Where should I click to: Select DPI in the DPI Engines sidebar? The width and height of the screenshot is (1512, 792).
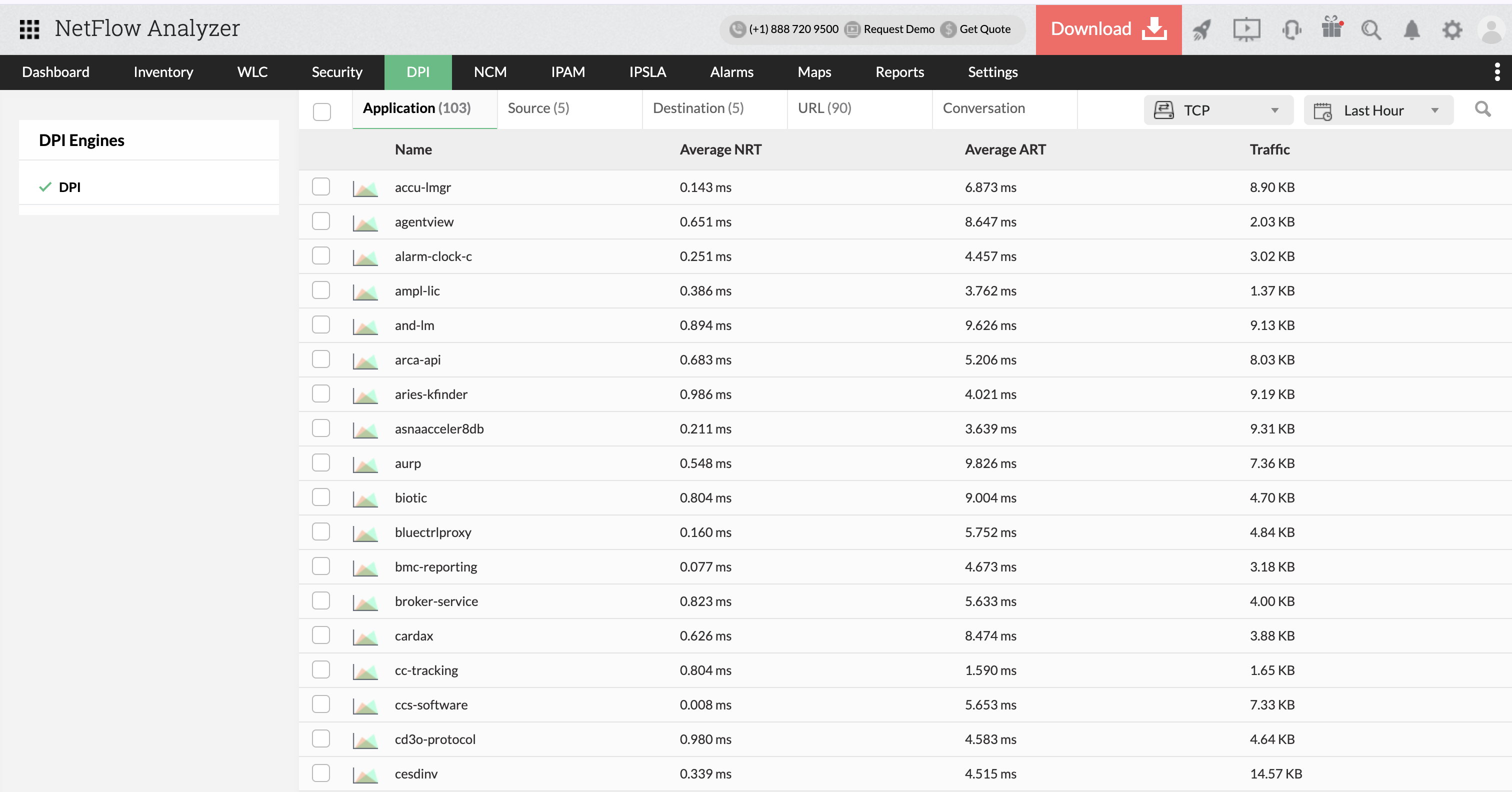click(x=70, y=186)
